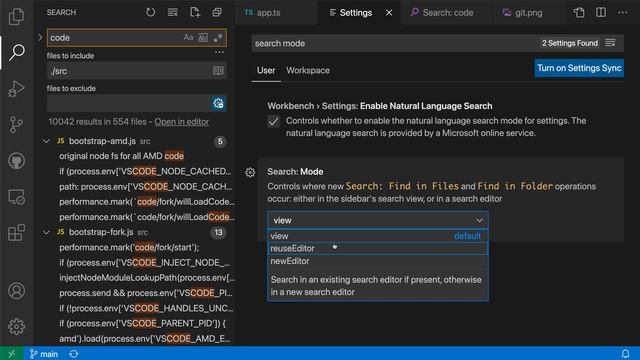Close the Settings tab
Viewport: 640px width, 360px height.
(389, 13)
